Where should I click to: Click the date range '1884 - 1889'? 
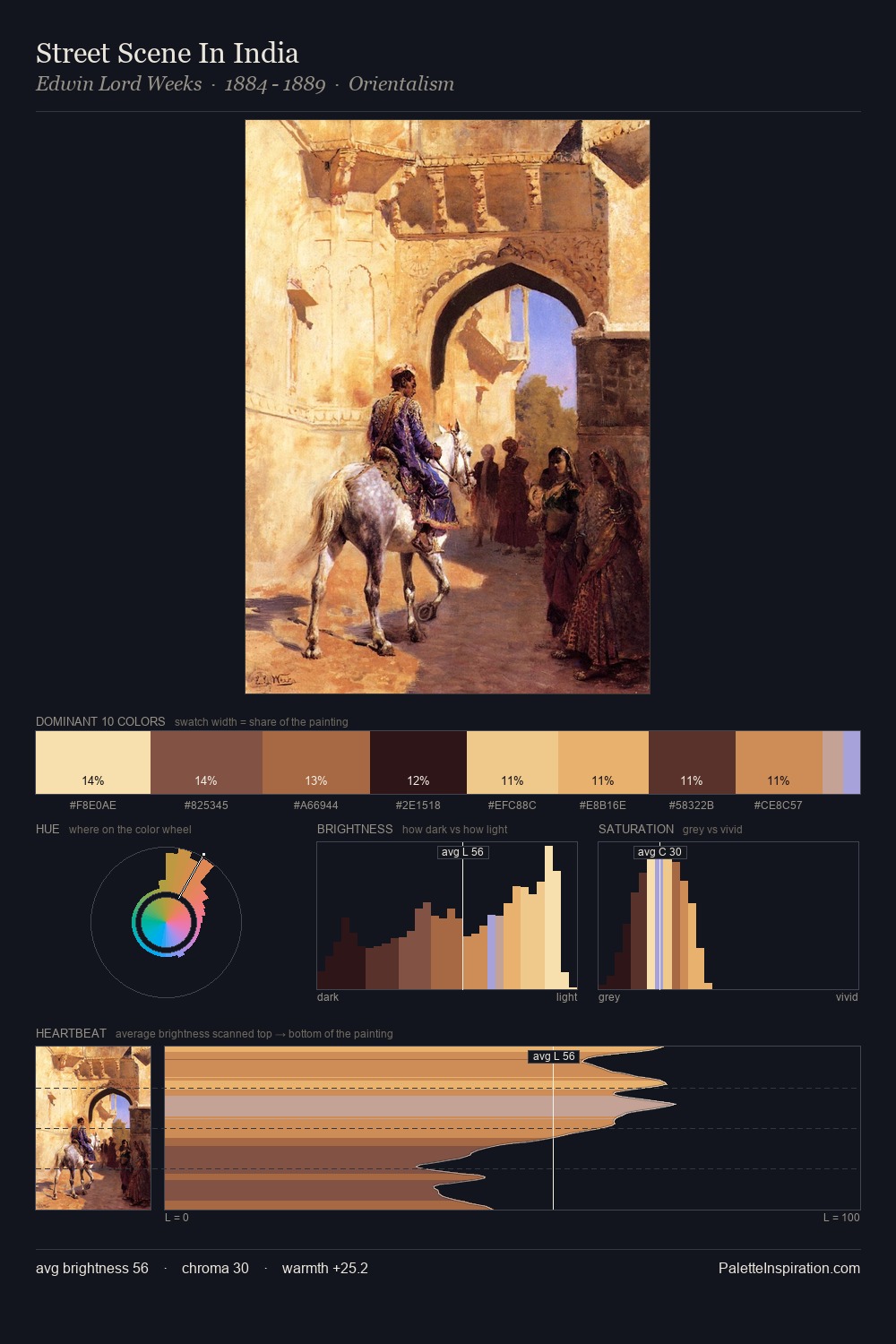click(275, 83)
